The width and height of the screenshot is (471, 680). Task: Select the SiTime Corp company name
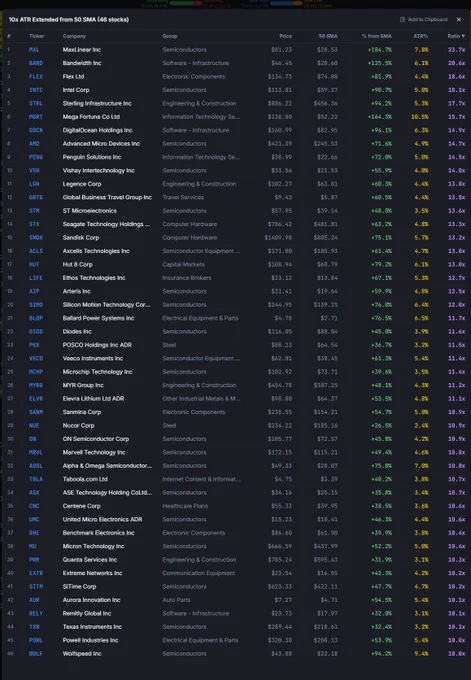point(79,587)
